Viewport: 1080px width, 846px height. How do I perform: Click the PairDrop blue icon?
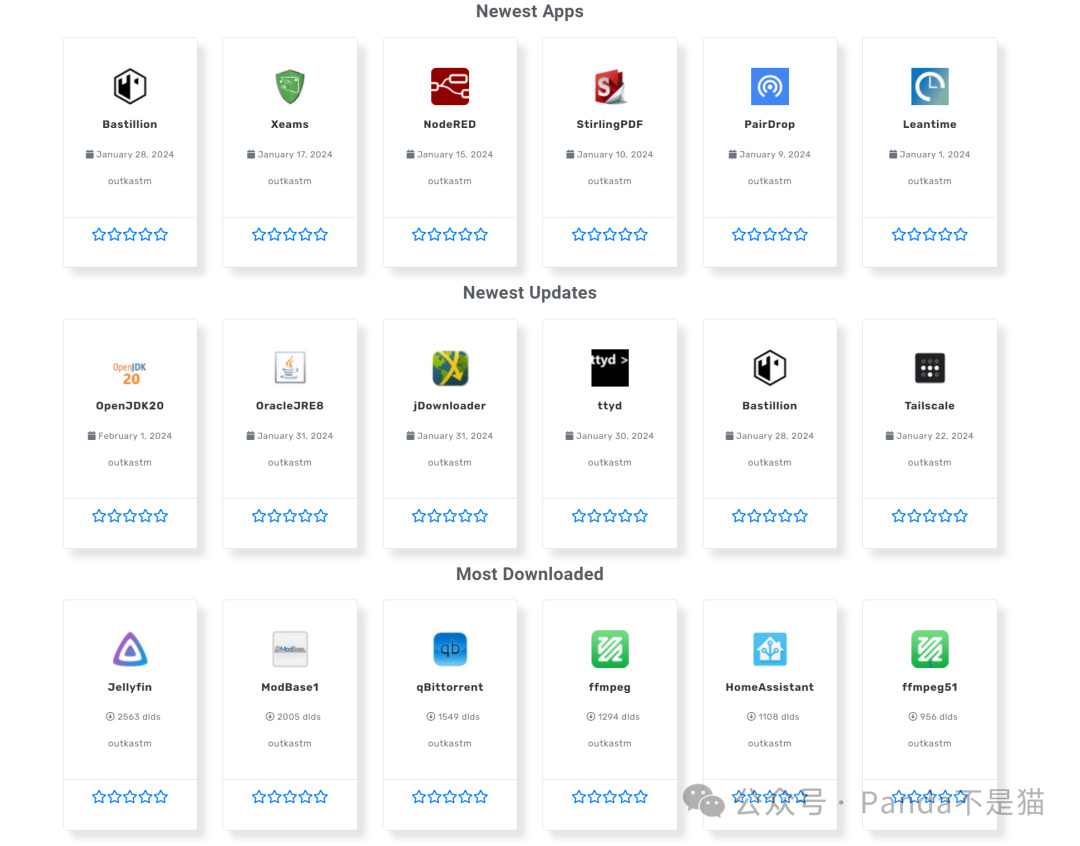pyautogui.click(x=769, y=86)
